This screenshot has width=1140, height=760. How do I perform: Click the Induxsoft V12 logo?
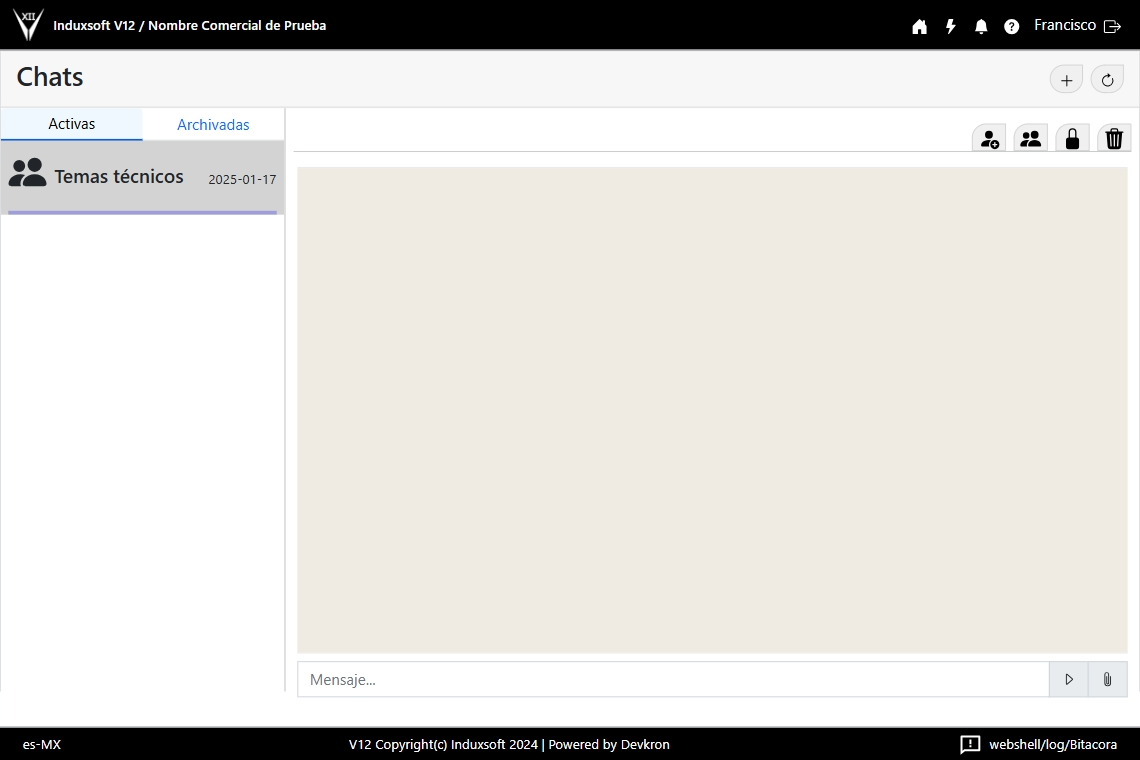pyautogui.click(x=28, y=25)
